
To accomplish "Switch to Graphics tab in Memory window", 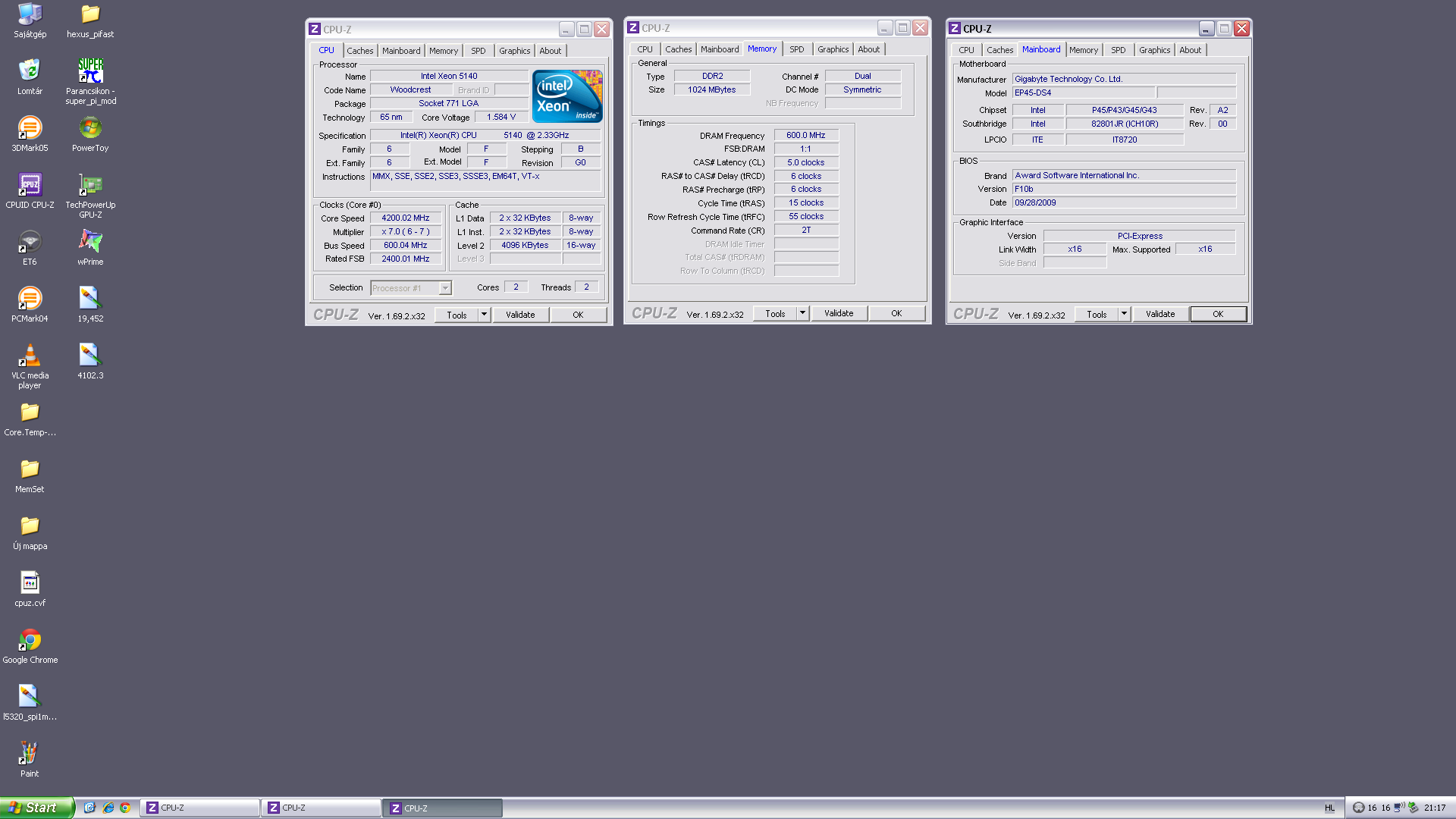I will (x=833, y=49).
